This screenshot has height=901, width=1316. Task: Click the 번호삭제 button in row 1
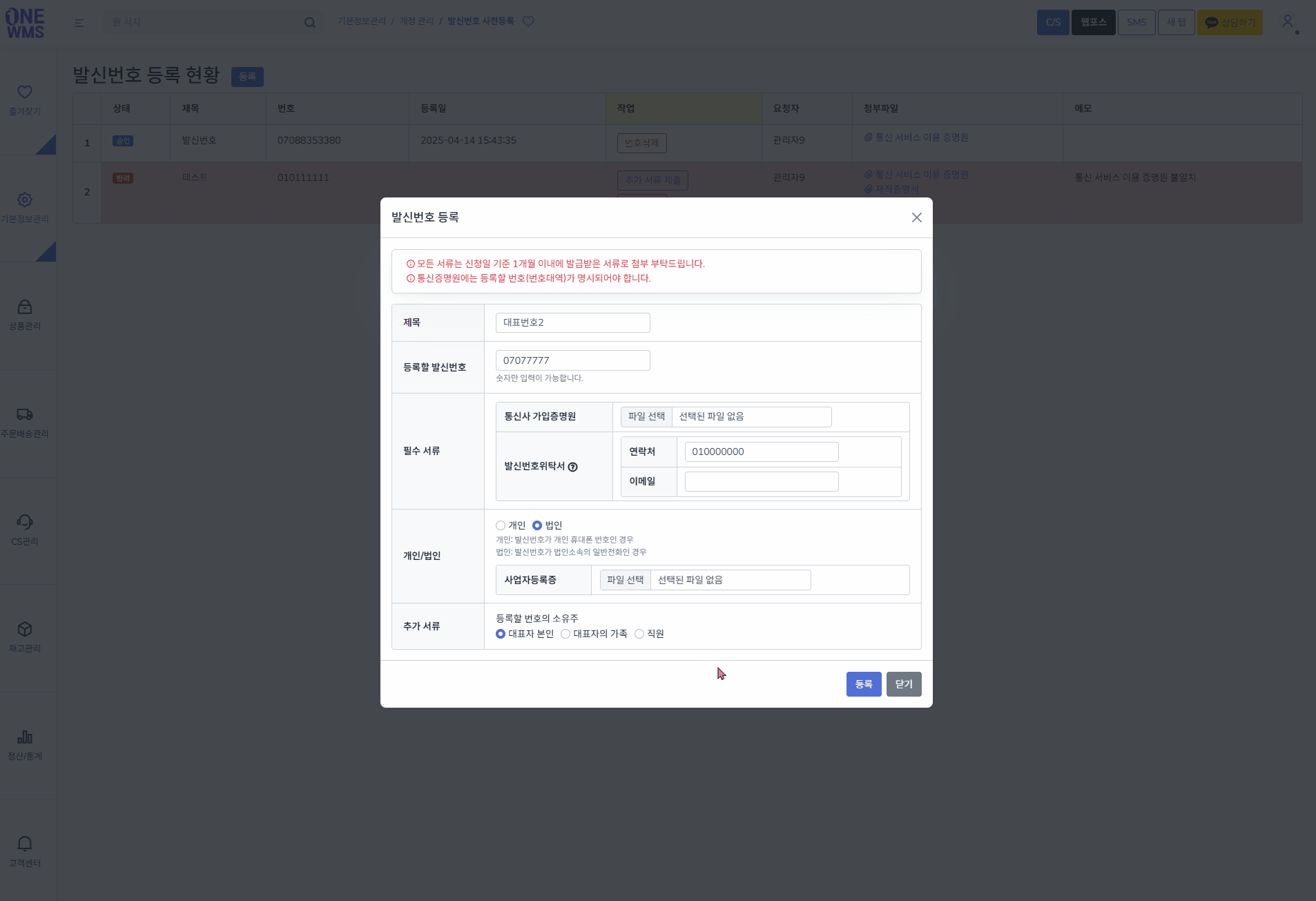(x=642, y=143)
